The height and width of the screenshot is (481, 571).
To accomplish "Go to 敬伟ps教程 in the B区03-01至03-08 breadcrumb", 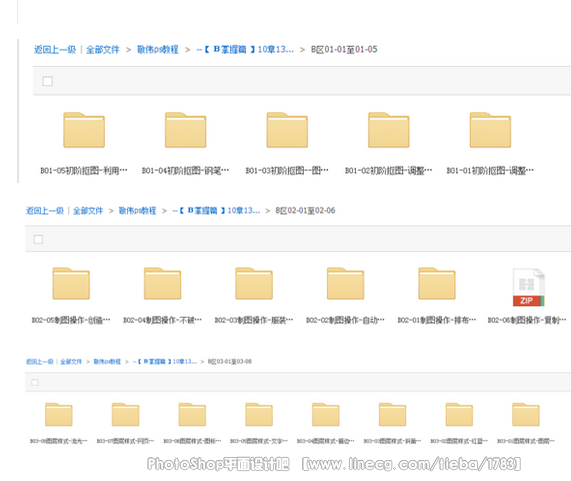I will click(x=107, y=362).
